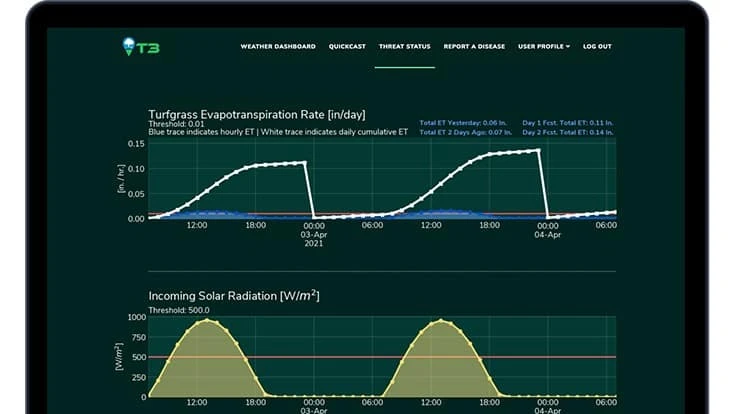Screen dimensions: 736x414
Task: Click the first peak of the white cumulative ET trace
Action: pos(304,162)
